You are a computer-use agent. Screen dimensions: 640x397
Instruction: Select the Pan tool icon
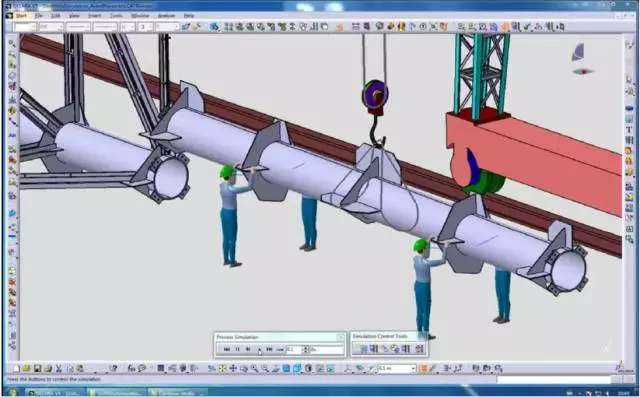pos(233,368)
